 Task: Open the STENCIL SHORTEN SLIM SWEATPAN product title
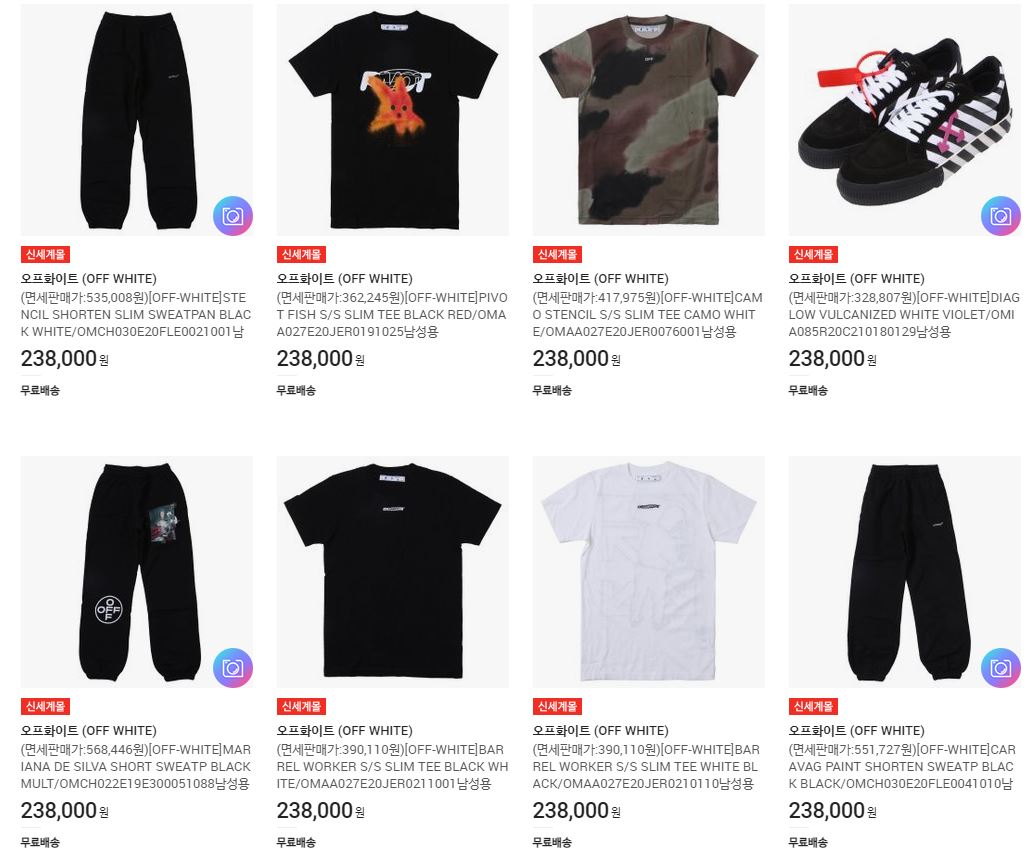(136, 315)
